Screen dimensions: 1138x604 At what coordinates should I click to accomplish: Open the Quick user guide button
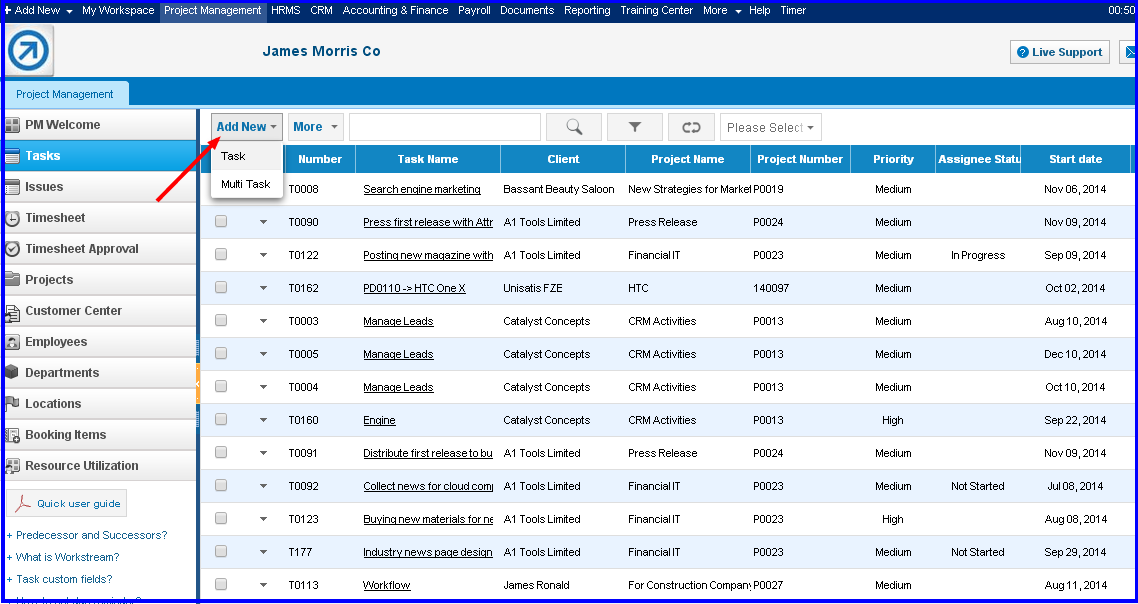point(67,503)
